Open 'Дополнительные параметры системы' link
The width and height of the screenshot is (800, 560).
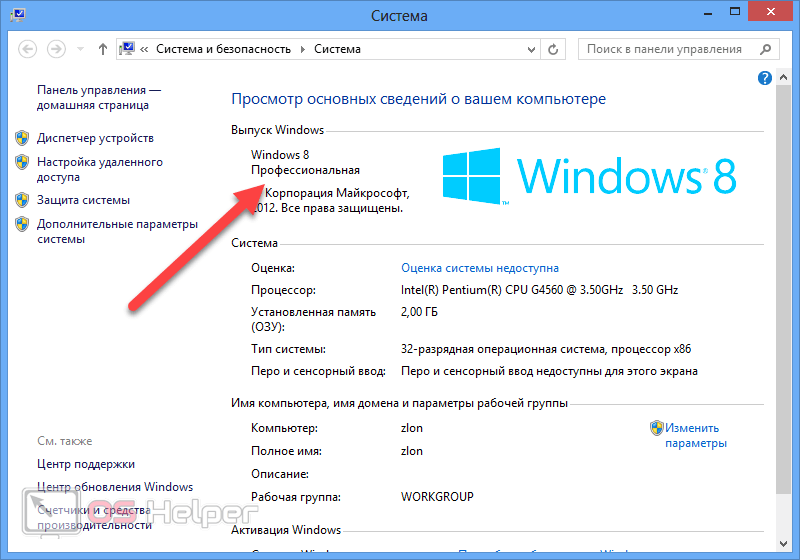click(117, 232)
